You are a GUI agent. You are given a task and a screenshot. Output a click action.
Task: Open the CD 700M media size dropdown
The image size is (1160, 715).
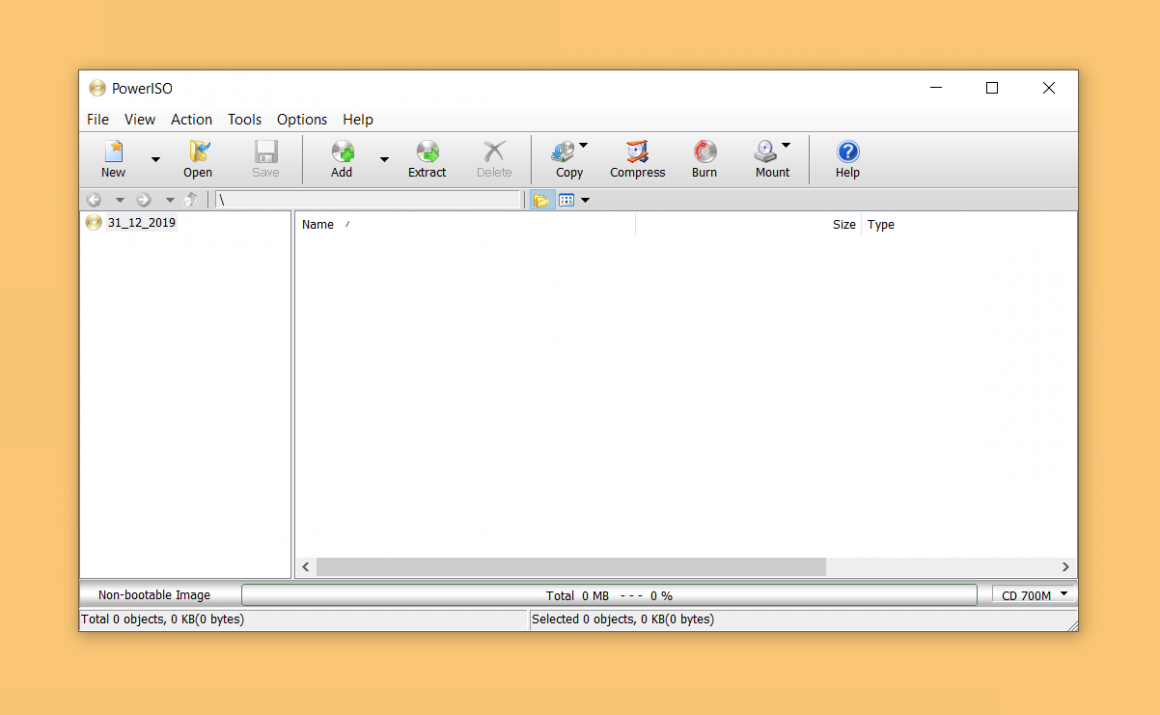click(x=1033, y=595)
